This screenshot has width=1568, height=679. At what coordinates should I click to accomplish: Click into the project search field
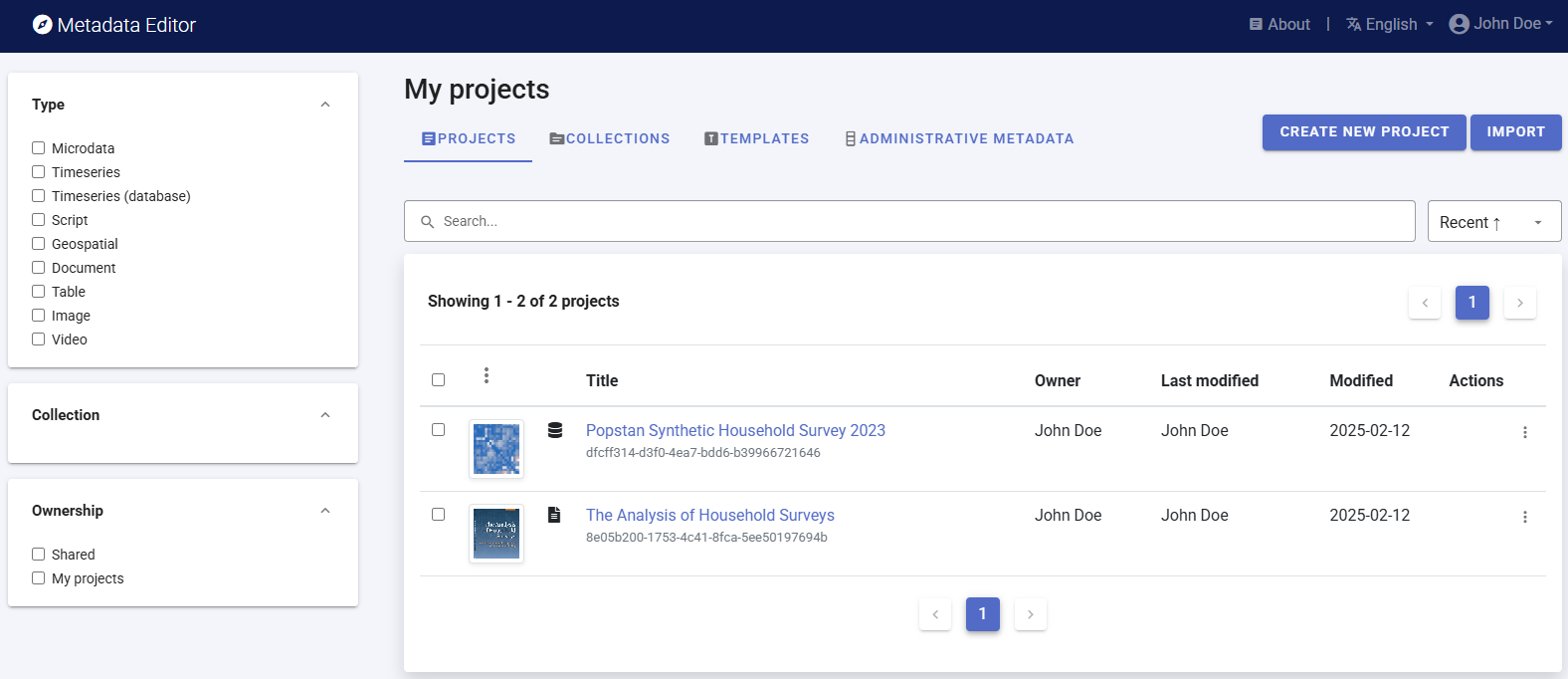(x=908, y=221)
